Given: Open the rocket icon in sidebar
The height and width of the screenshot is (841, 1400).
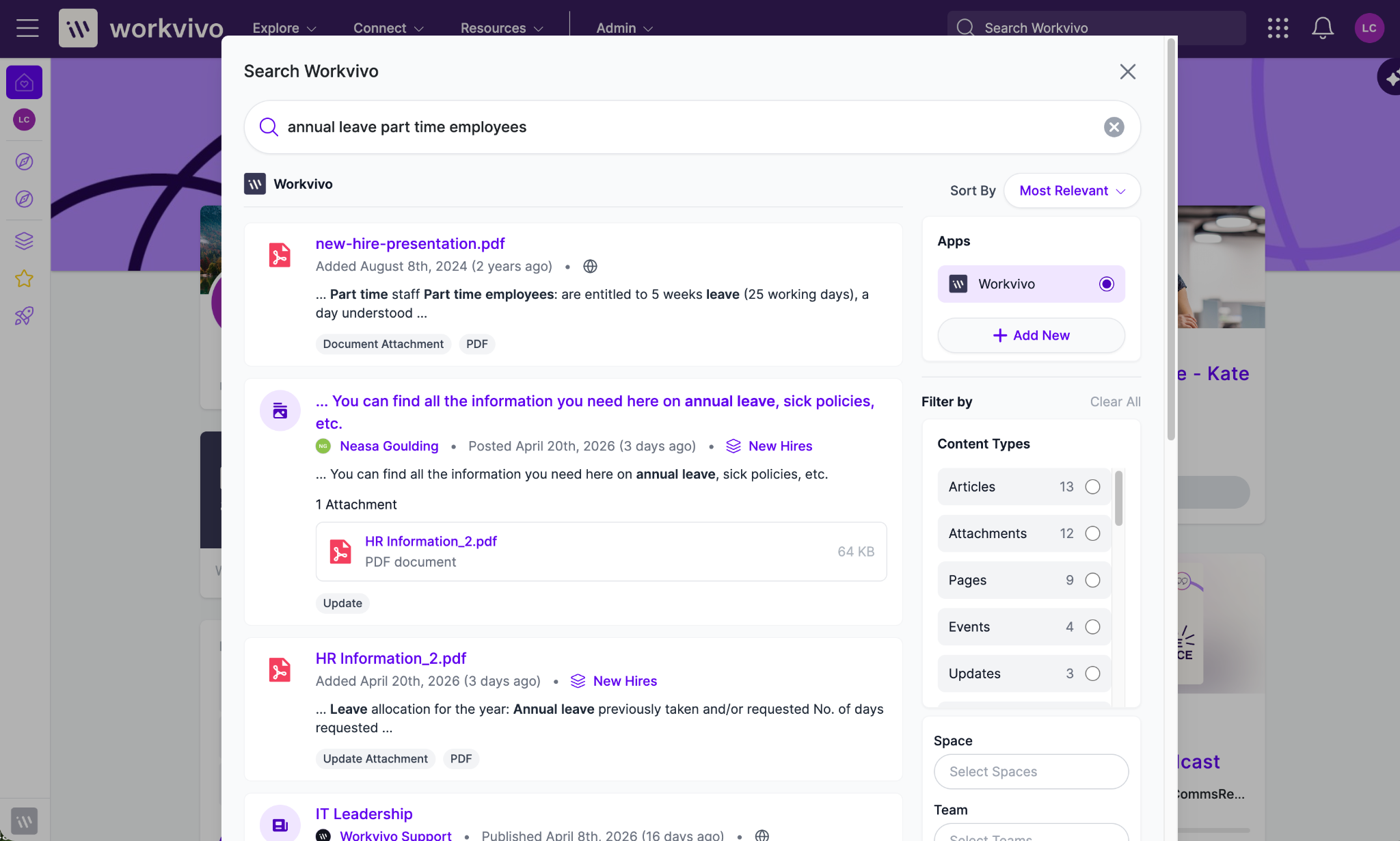Looking at the screenshot, I should [x=25, y=316].
